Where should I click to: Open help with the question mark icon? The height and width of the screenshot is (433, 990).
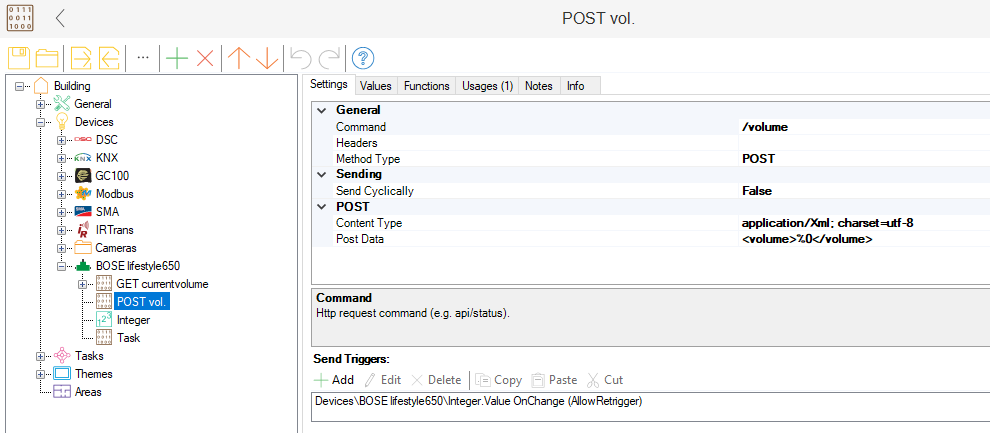[363, 58]
